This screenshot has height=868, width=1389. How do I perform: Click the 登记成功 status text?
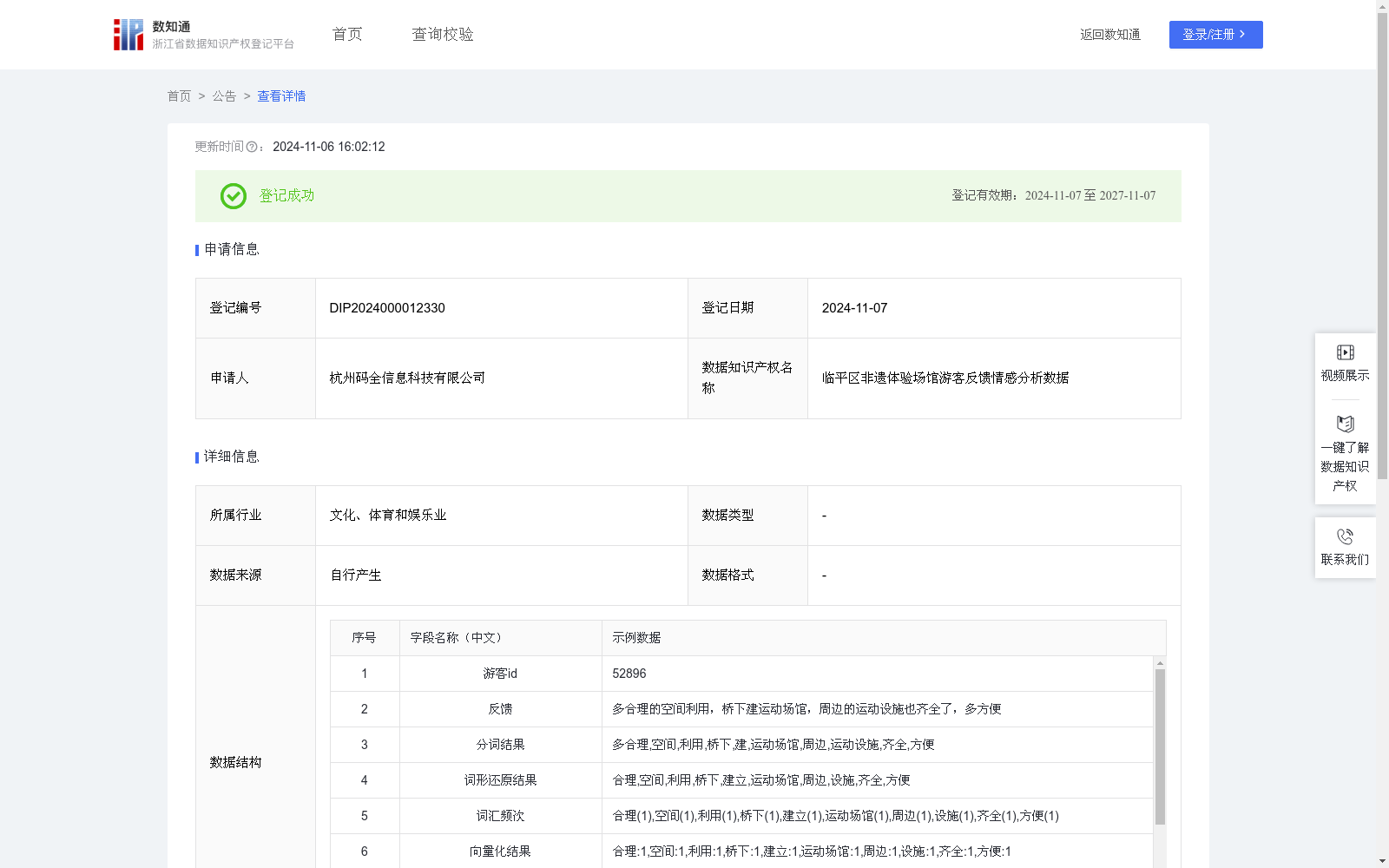click(x=286, y=196)
